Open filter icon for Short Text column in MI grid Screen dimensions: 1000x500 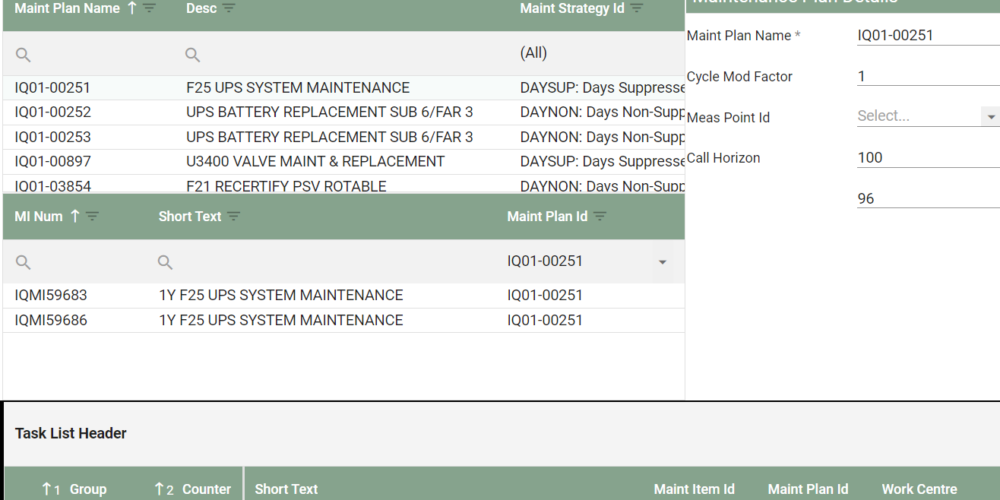[x=234, y=216]
